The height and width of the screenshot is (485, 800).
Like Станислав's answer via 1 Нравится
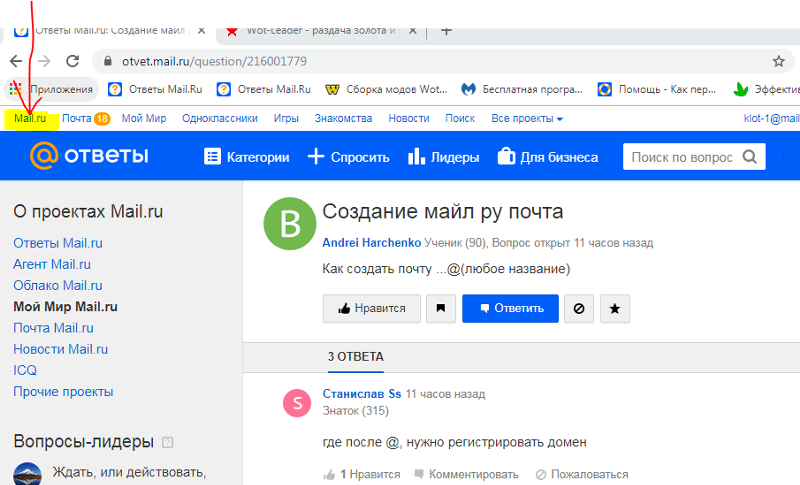(x=362, y=474)
